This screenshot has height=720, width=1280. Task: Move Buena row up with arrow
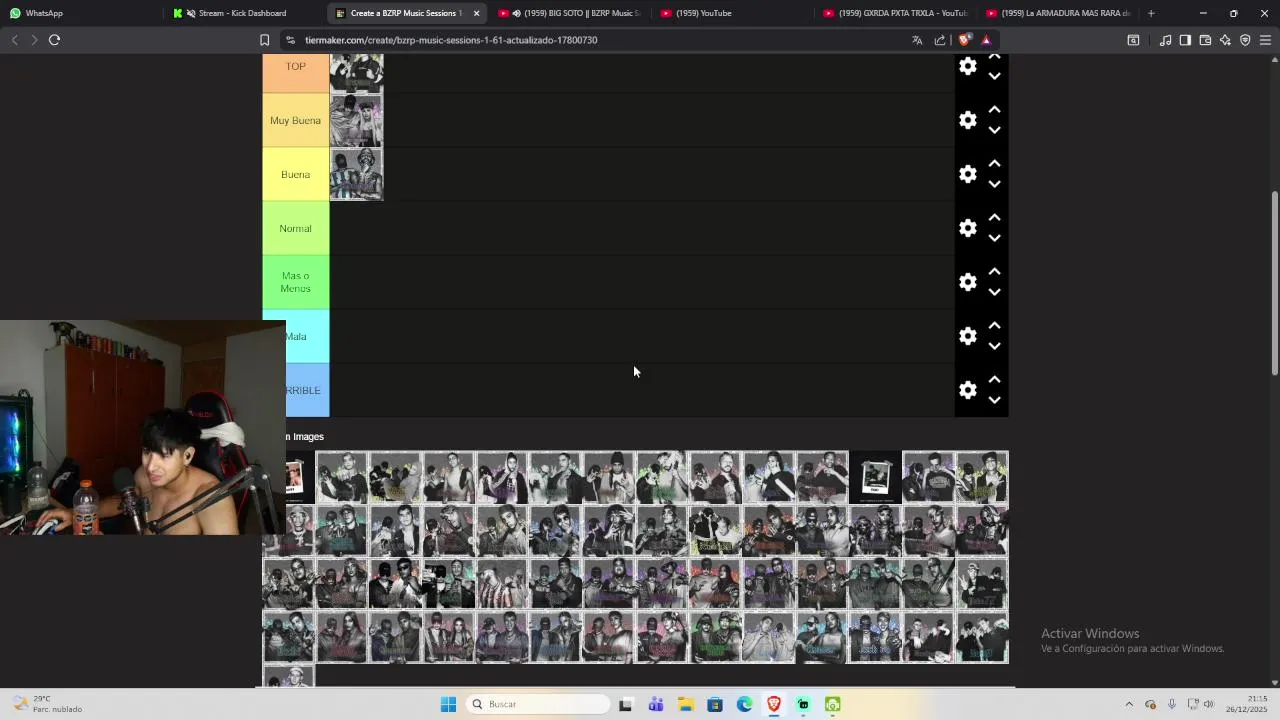pos(994,164)
